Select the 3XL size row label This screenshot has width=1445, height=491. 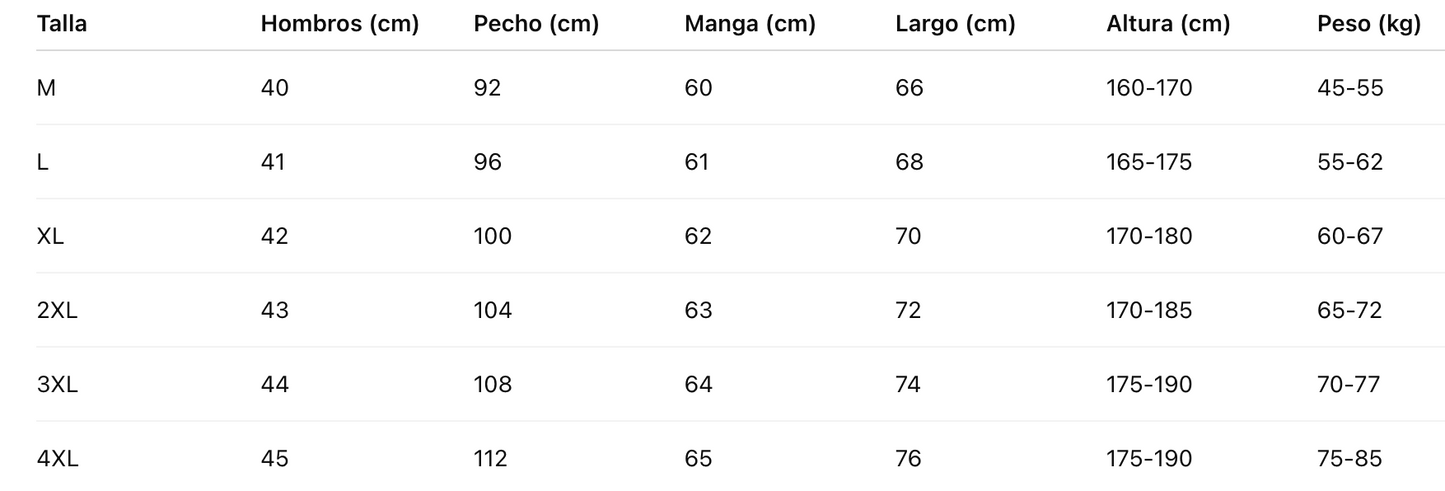click(x=57, y=384)
